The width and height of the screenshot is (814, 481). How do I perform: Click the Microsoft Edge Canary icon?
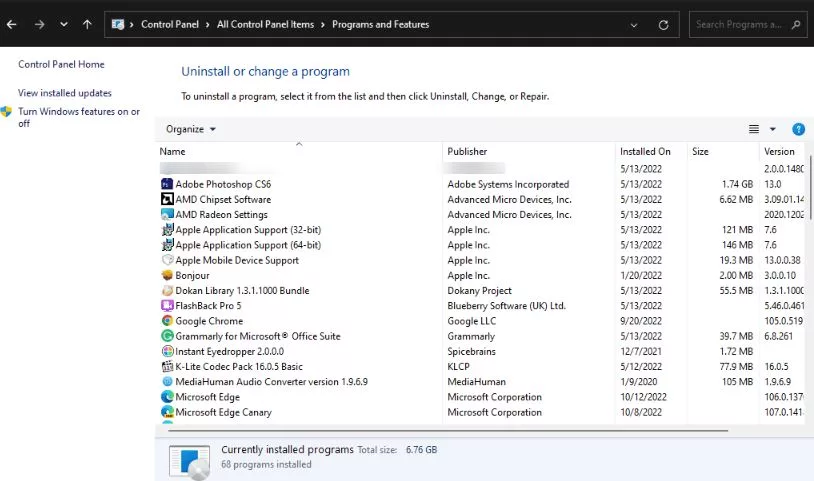point(167,412)
